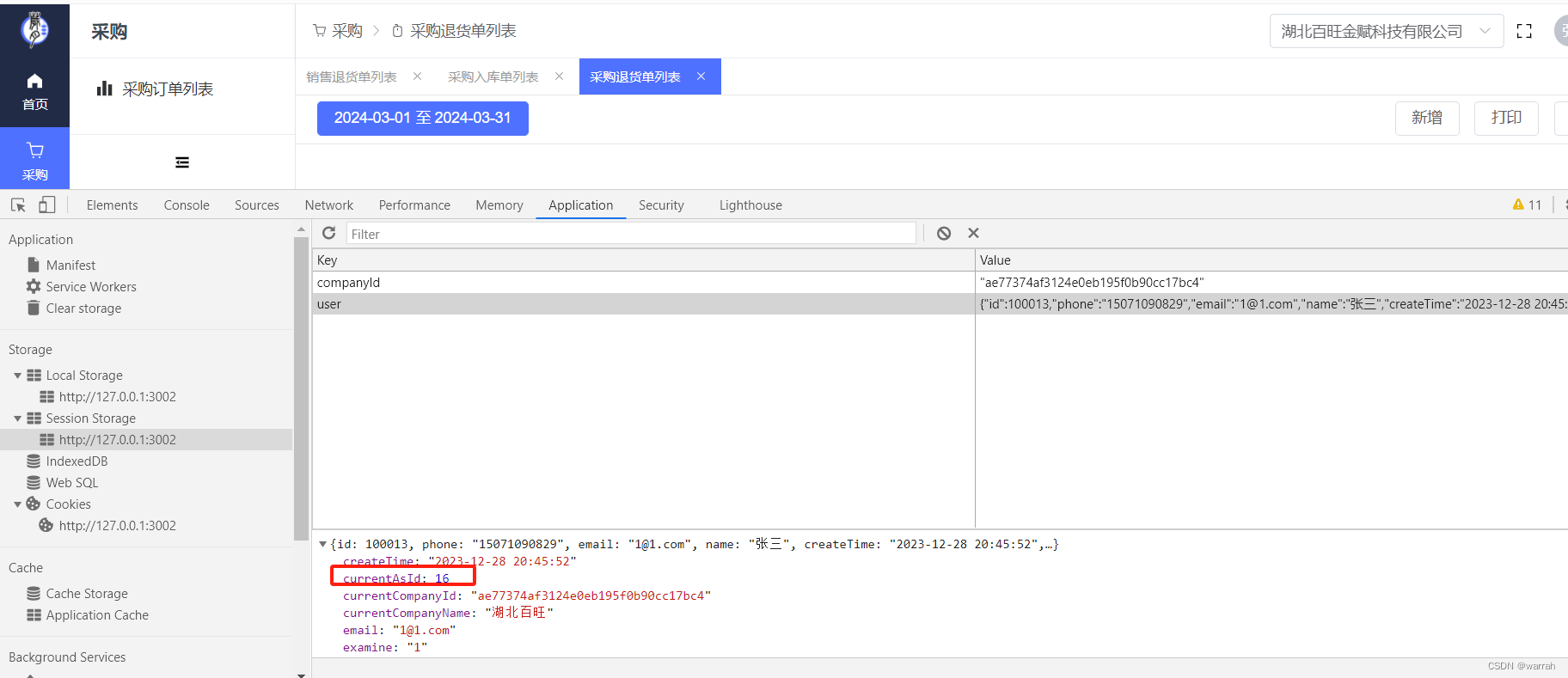Viewport: 1568px width, 678px height.
Task: Toggle the sidebar collapse hamburger icon
Action: point(182,162)
